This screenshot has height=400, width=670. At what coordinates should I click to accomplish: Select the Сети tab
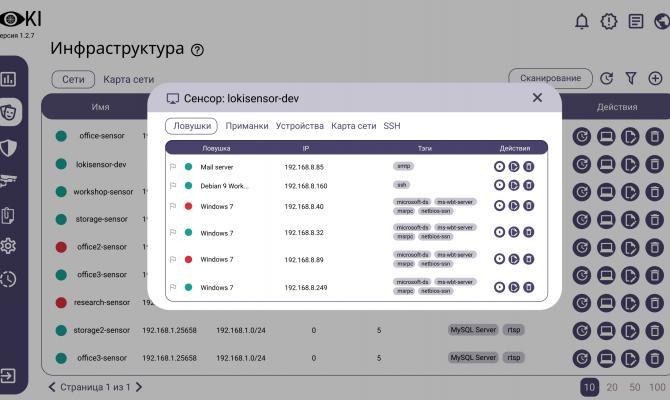(73, 79)
